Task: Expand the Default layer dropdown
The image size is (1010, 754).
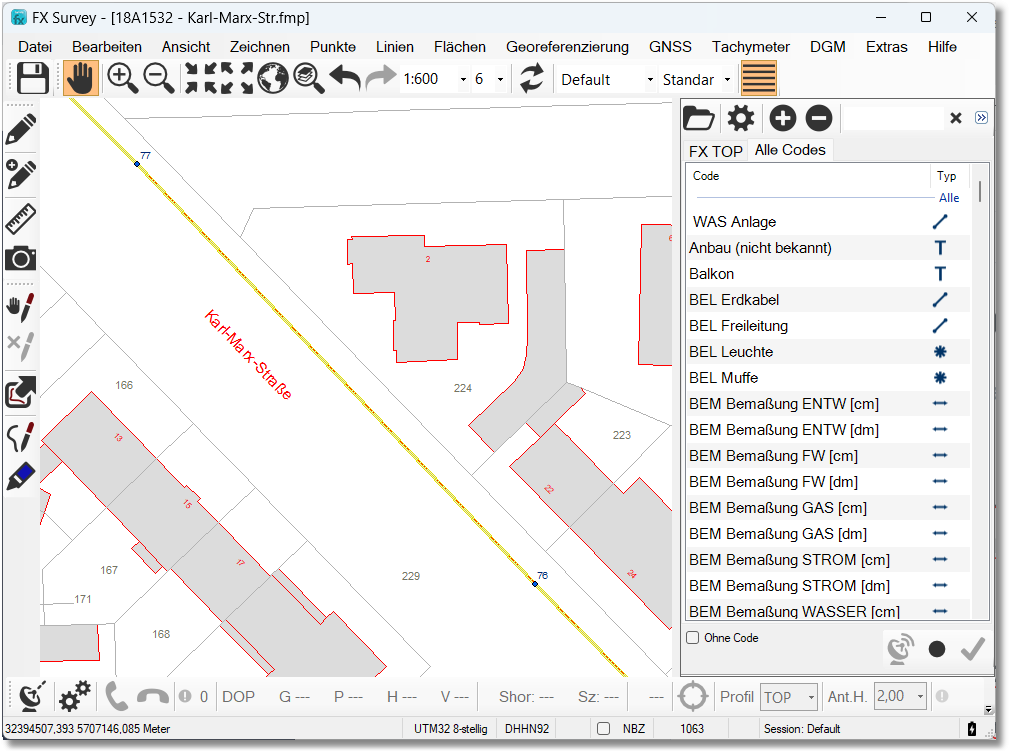Action: [650, 80]
